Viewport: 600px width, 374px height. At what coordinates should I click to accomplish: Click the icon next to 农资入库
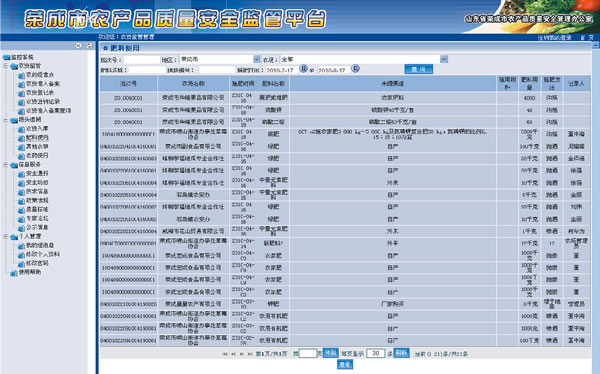[x=21, y=129]
